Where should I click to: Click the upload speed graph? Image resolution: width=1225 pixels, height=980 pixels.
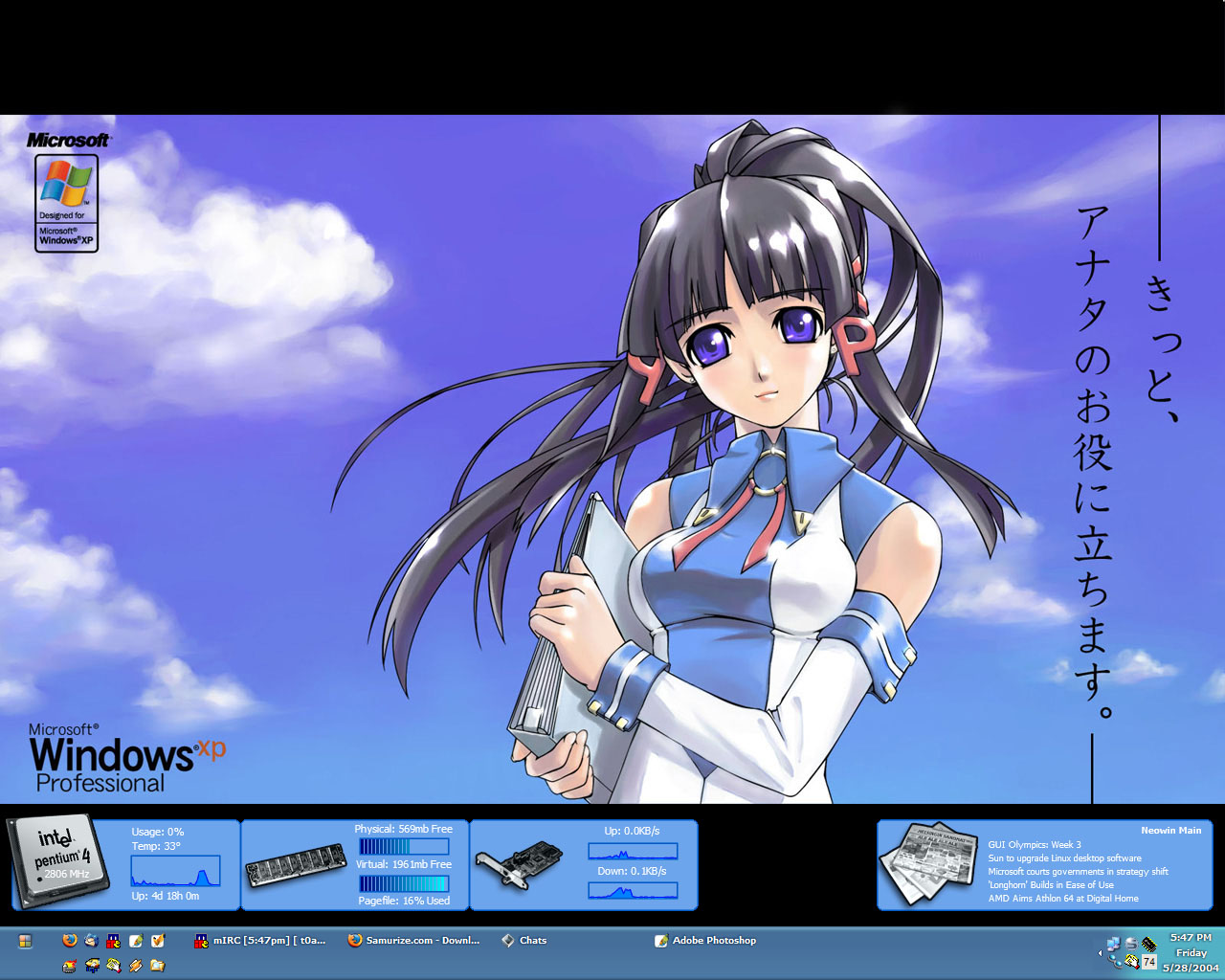pyautogui.click(x=633, y=851)
